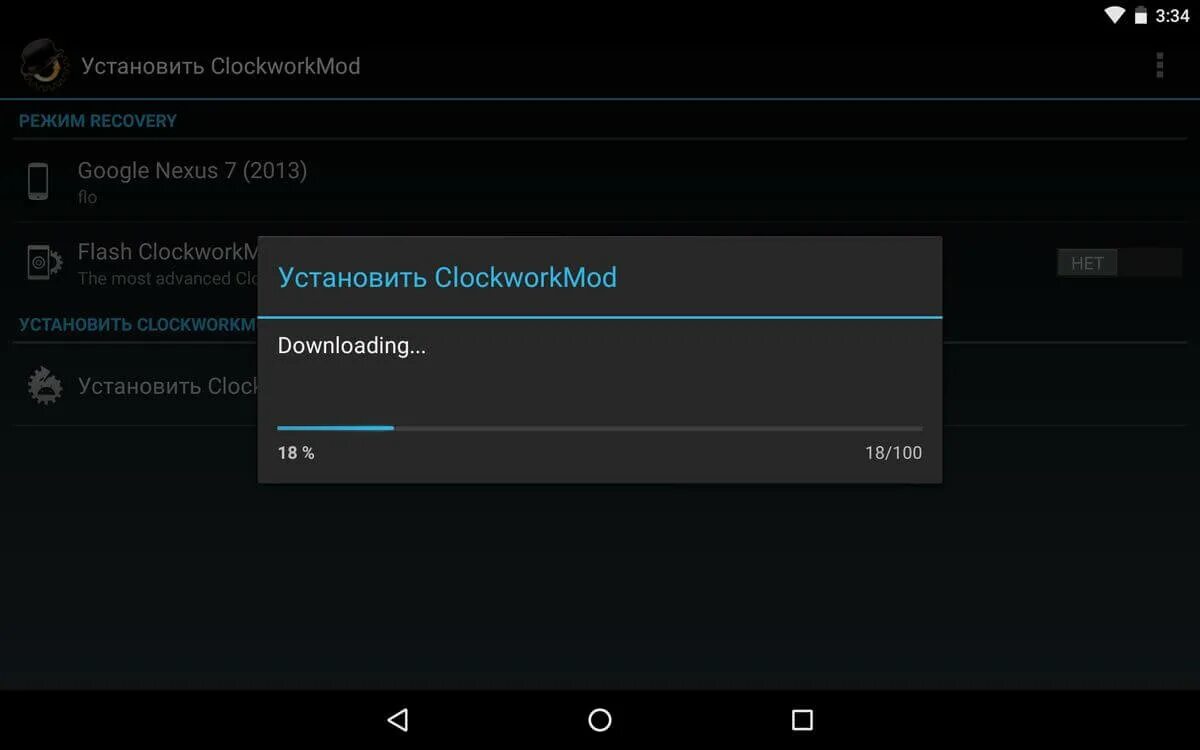Image resolution: width=1200 pixels, height=750 pixels.
Task: Tap the Установить ClockworkMod header title
Action: pyautogui.click(x=220, y=66)
